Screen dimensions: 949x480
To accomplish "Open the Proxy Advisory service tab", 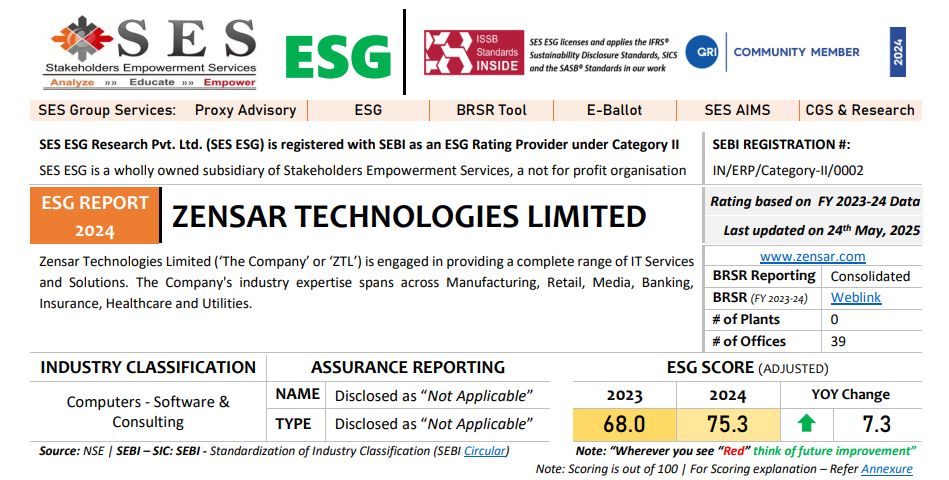I will pyautogui.click(x=245, y=110).
